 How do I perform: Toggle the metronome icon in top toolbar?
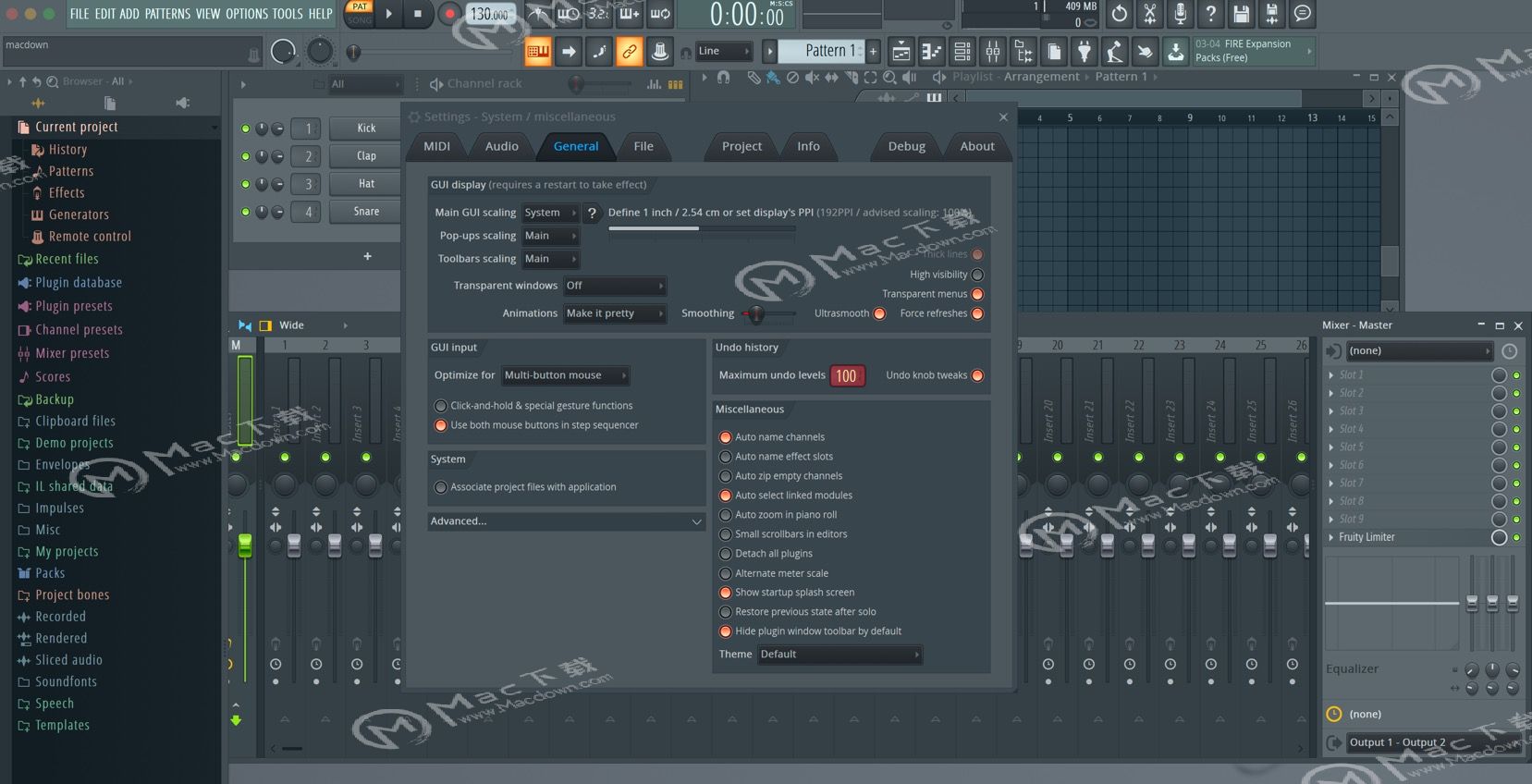pyautogui.click(x=538, y=14)
